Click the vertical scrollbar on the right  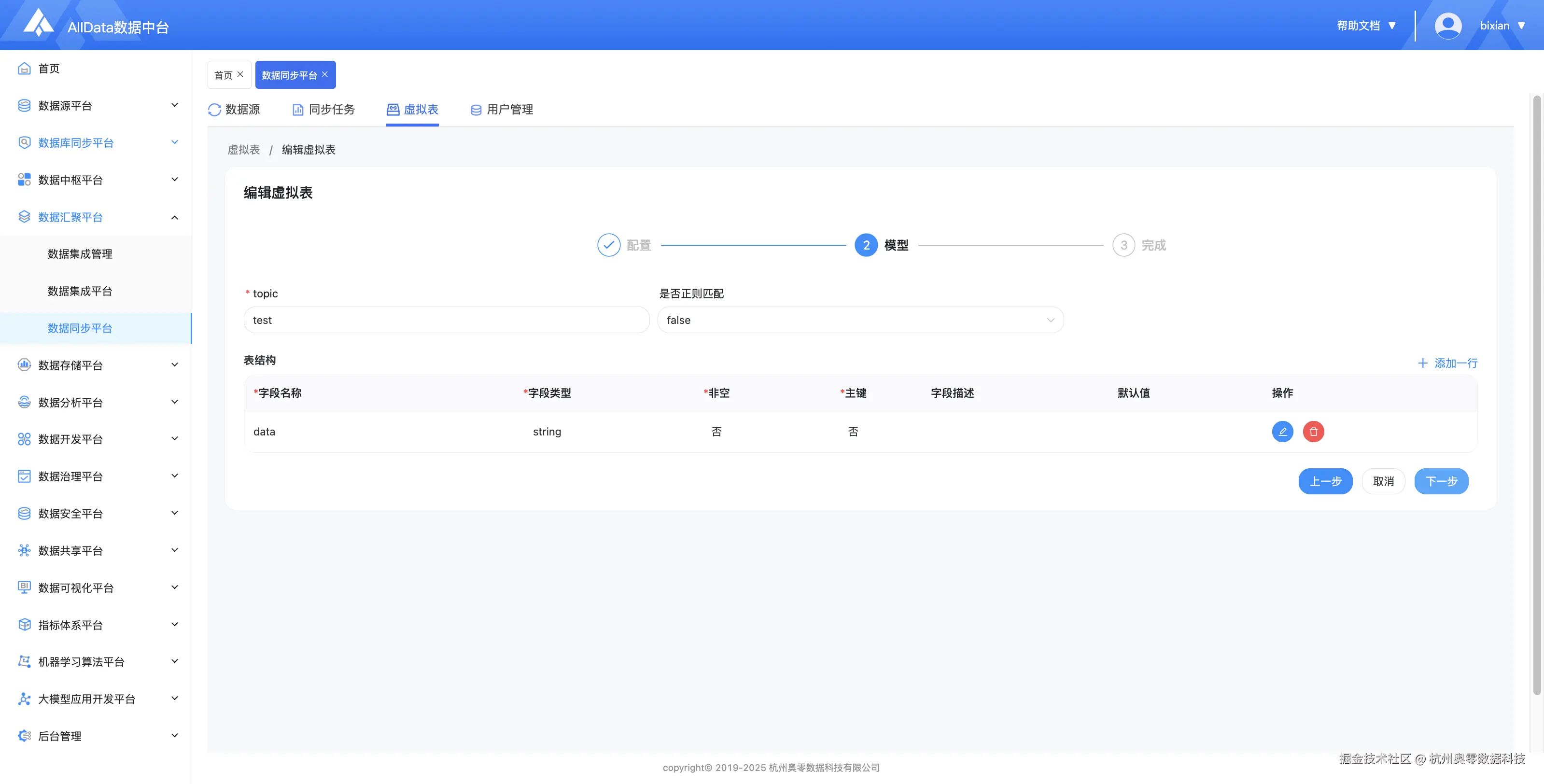click(x=1537, y=395)
